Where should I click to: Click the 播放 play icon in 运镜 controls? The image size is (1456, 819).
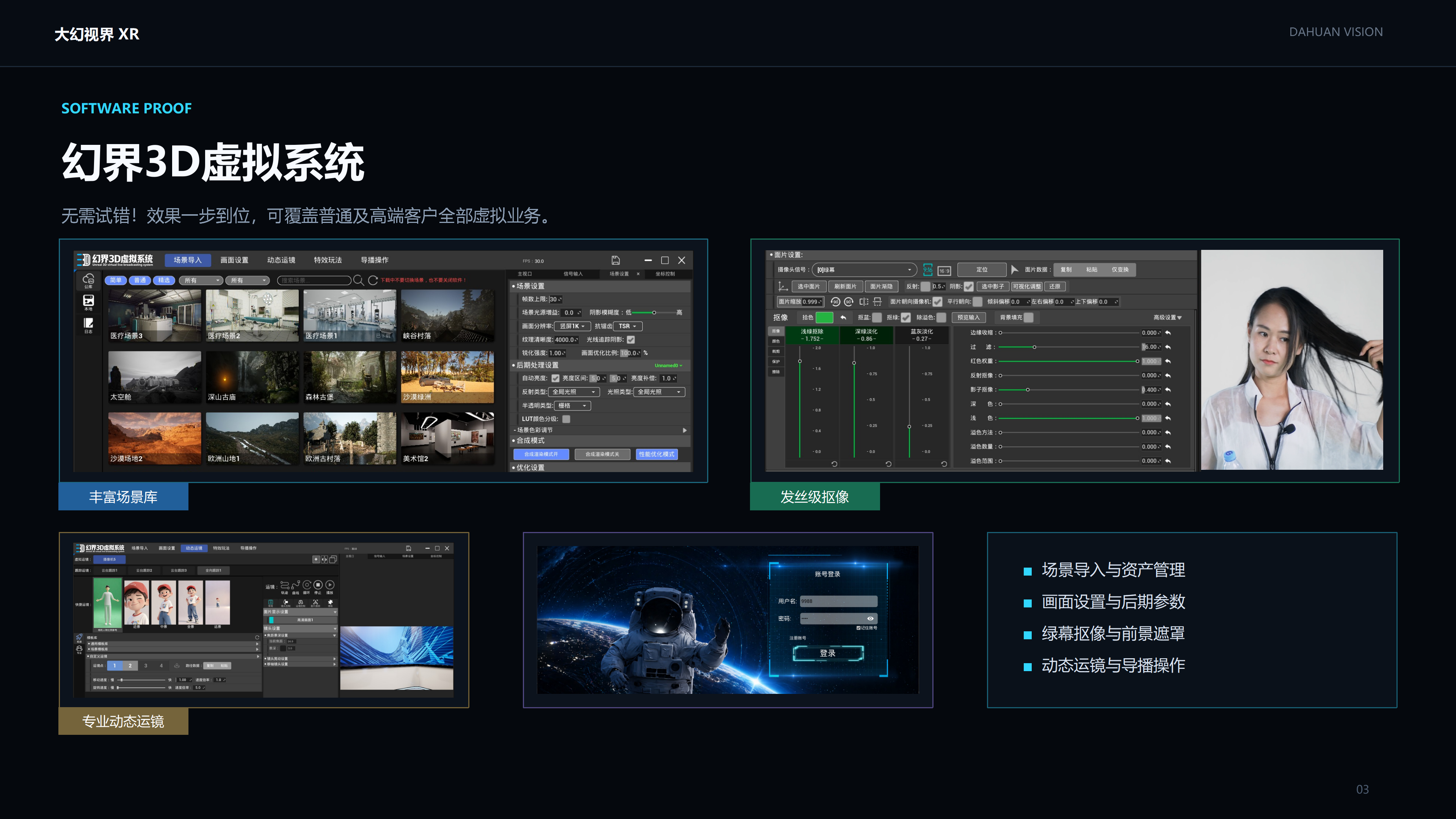[x=329, y=585]
